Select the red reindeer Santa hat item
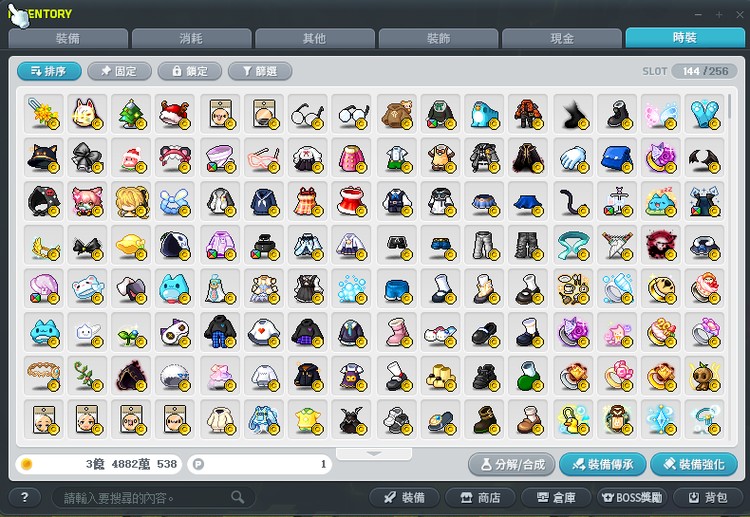 (175, 113)
